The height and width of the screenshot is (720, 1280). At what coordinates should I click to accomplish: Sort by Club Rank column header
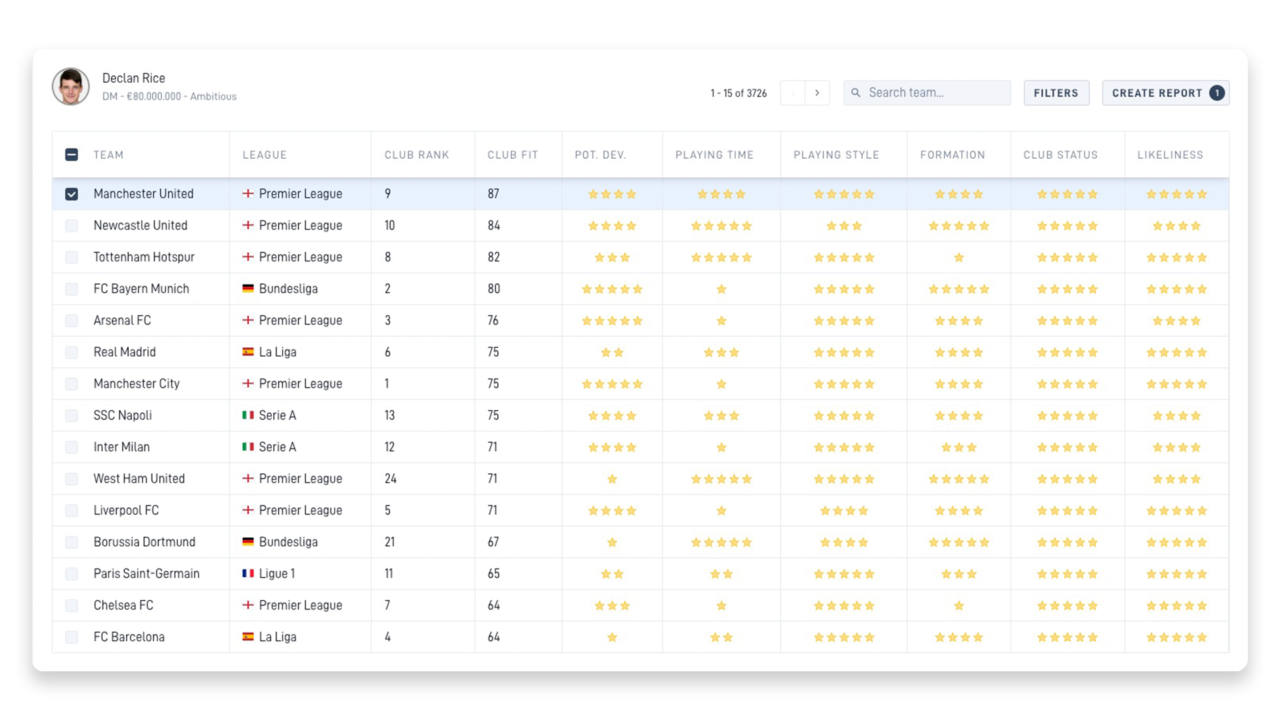417,155
